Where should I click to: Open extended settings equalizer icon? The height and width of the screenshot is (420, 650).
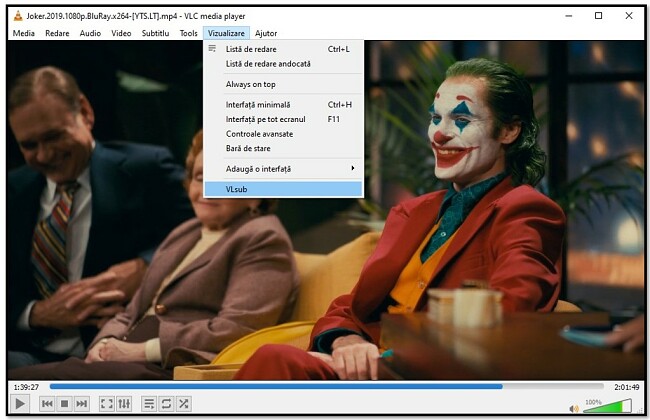point(124,403)
